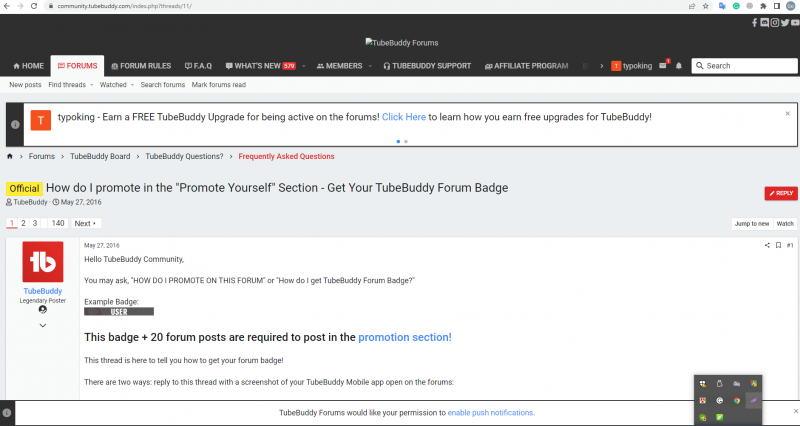Screen dimensions: 800x426
Task: Open the YouTube social icon in header
Action: tap(794, 22)
